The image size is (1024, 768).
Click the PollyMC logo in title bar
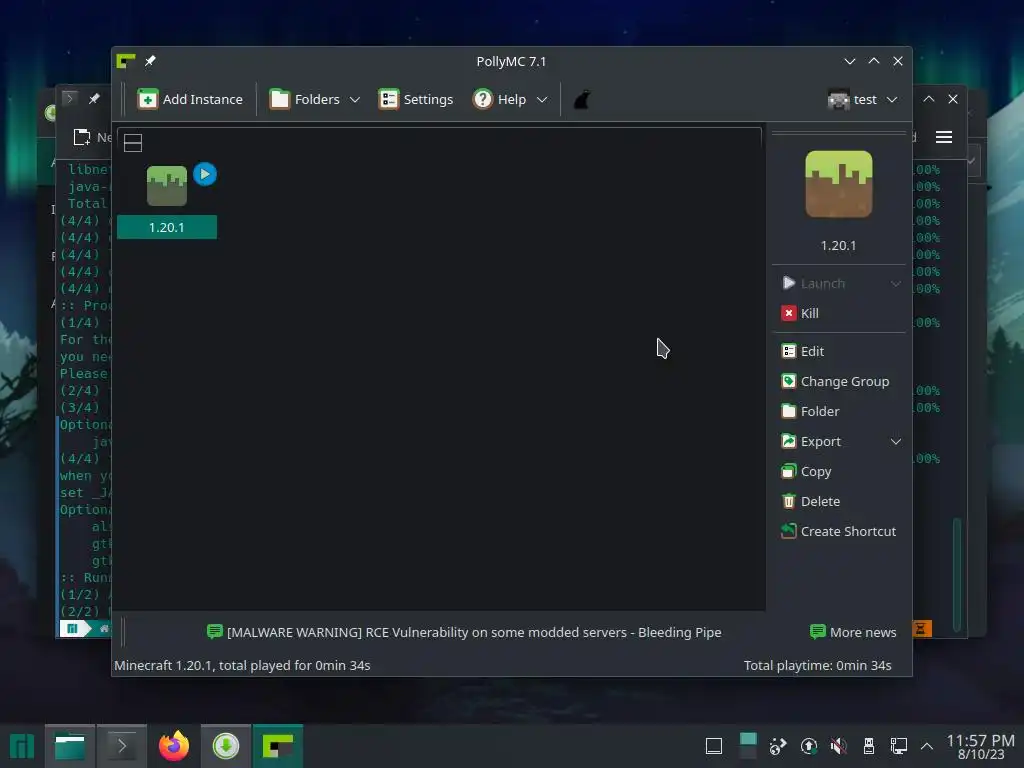point(126,61)
